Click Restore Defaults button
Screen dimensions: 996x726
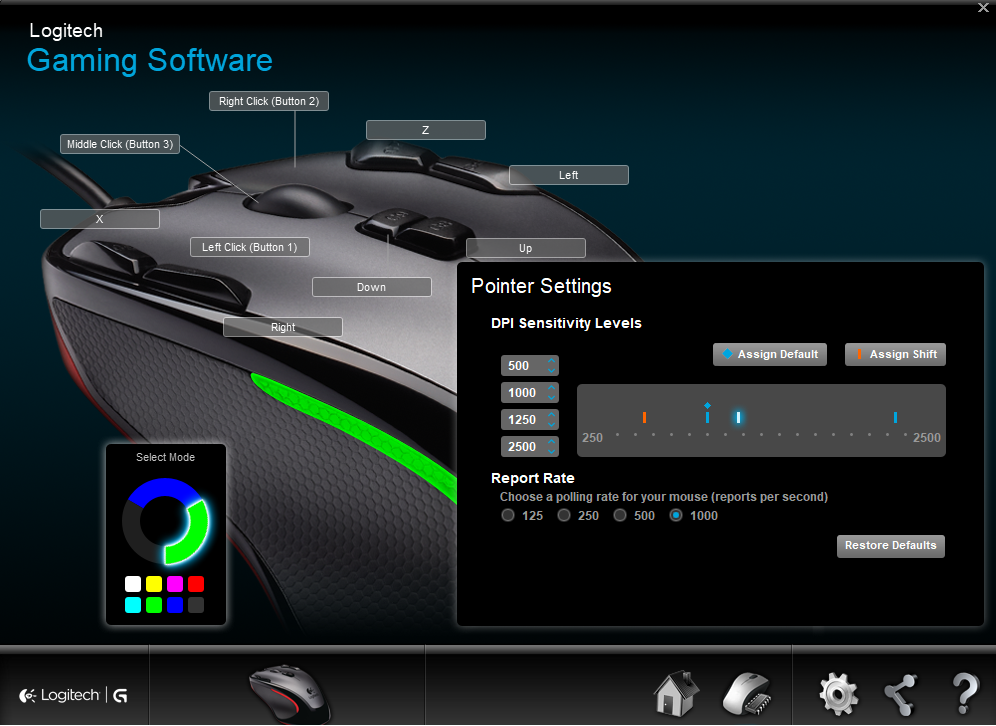(x=891, y=546)
